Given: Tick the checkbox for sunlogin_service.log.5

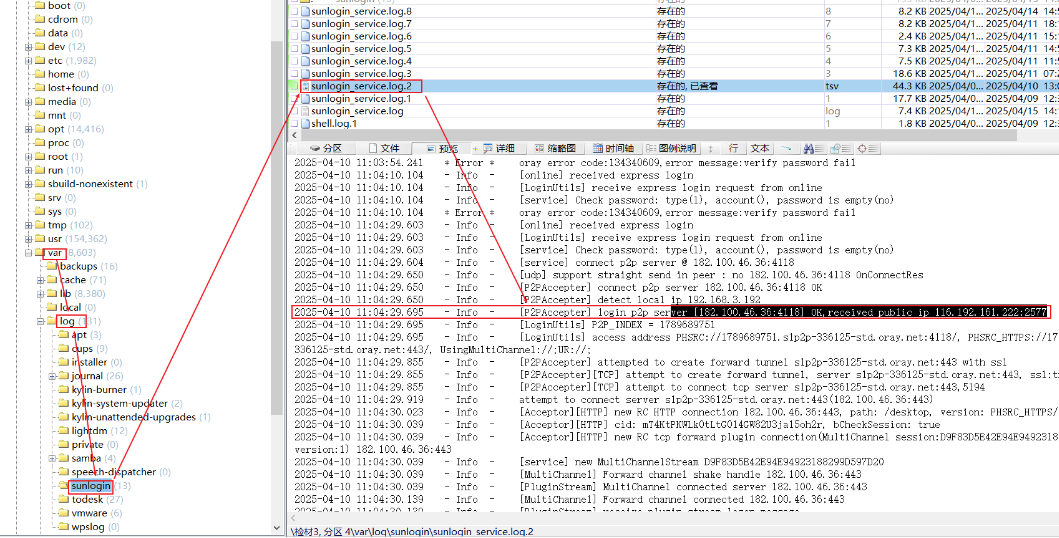Looking at the screenshot, I should click(x=294, y=49).
